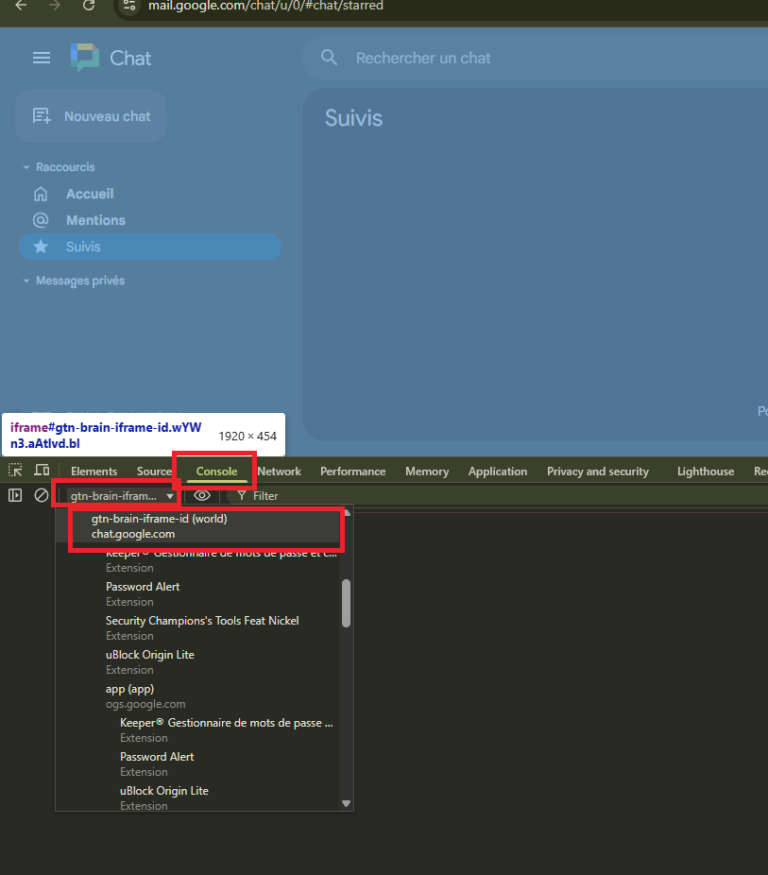
Task: Open site information icon in address bar
Action: (129, 6)
